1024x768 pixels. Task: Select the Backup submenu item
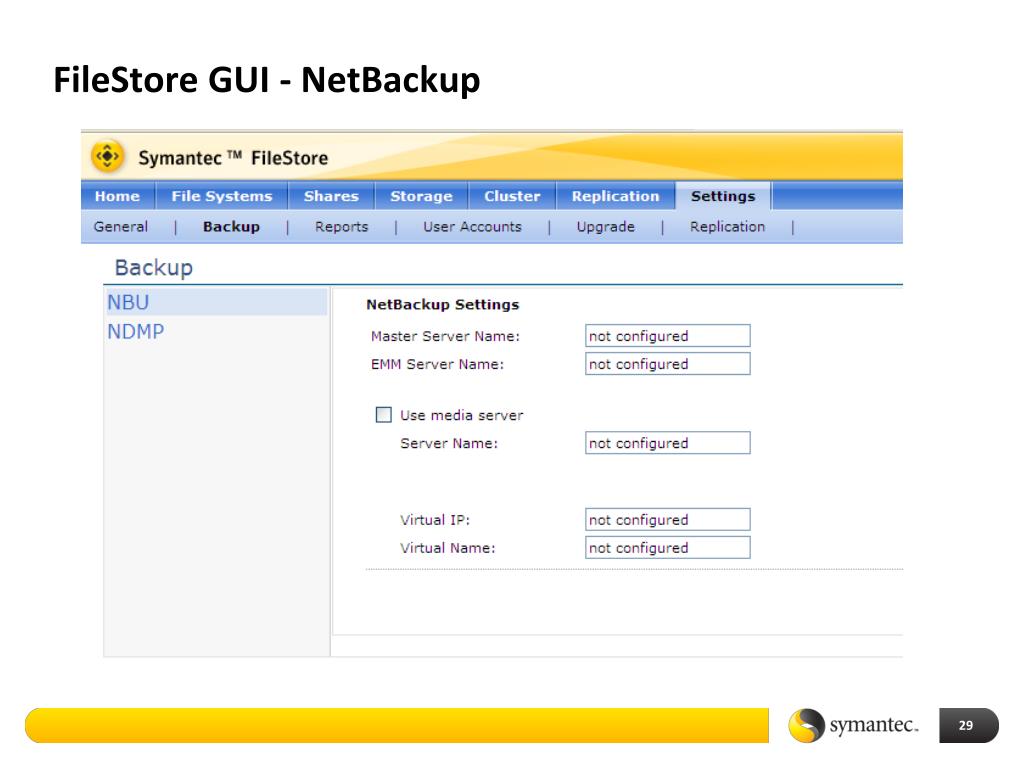[x=231, y=227]
